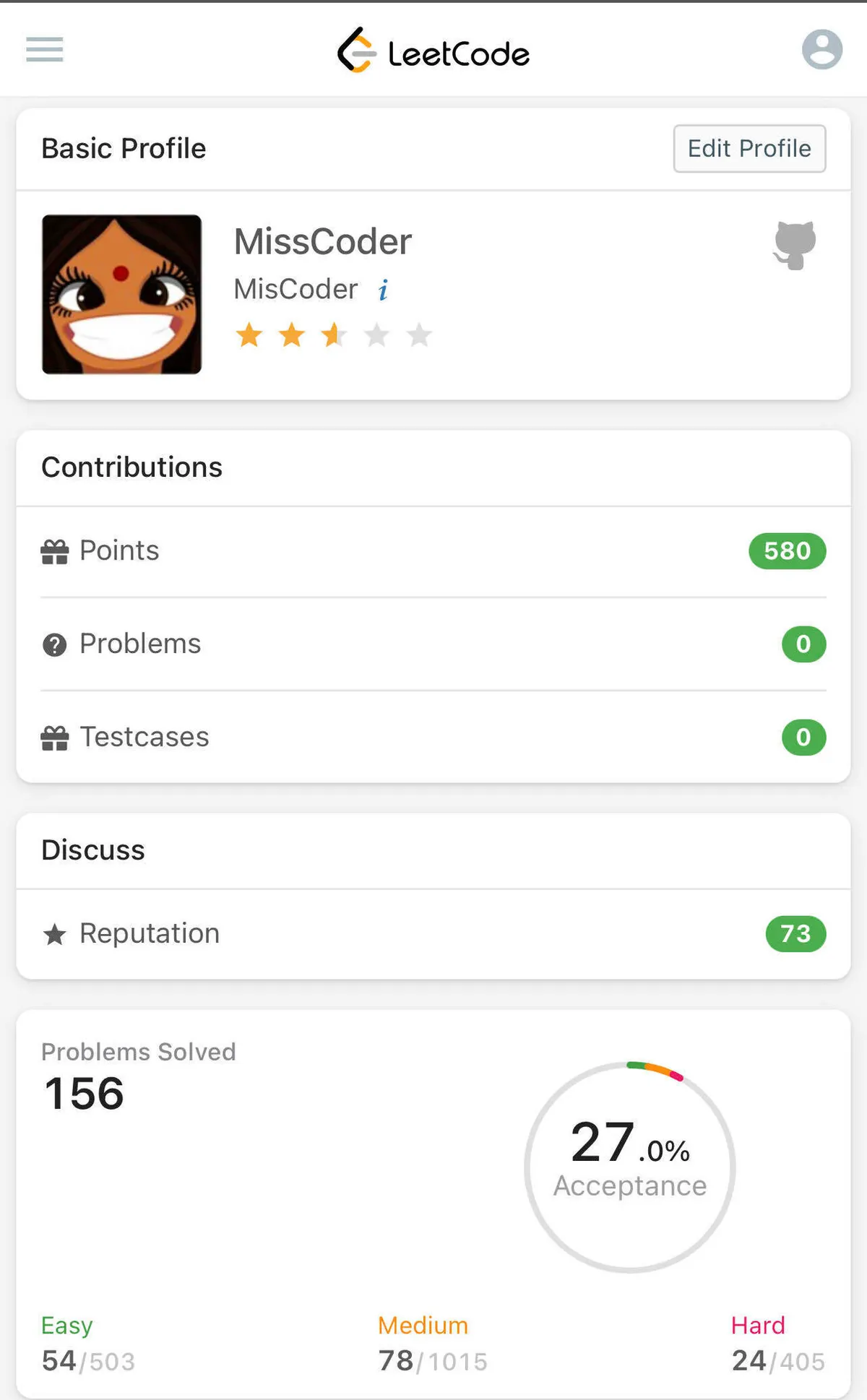Image resolution: width=867 pixels, height=1400 pixels.
Task: Click the Problems contribution count badge
Action: point(803,644)
